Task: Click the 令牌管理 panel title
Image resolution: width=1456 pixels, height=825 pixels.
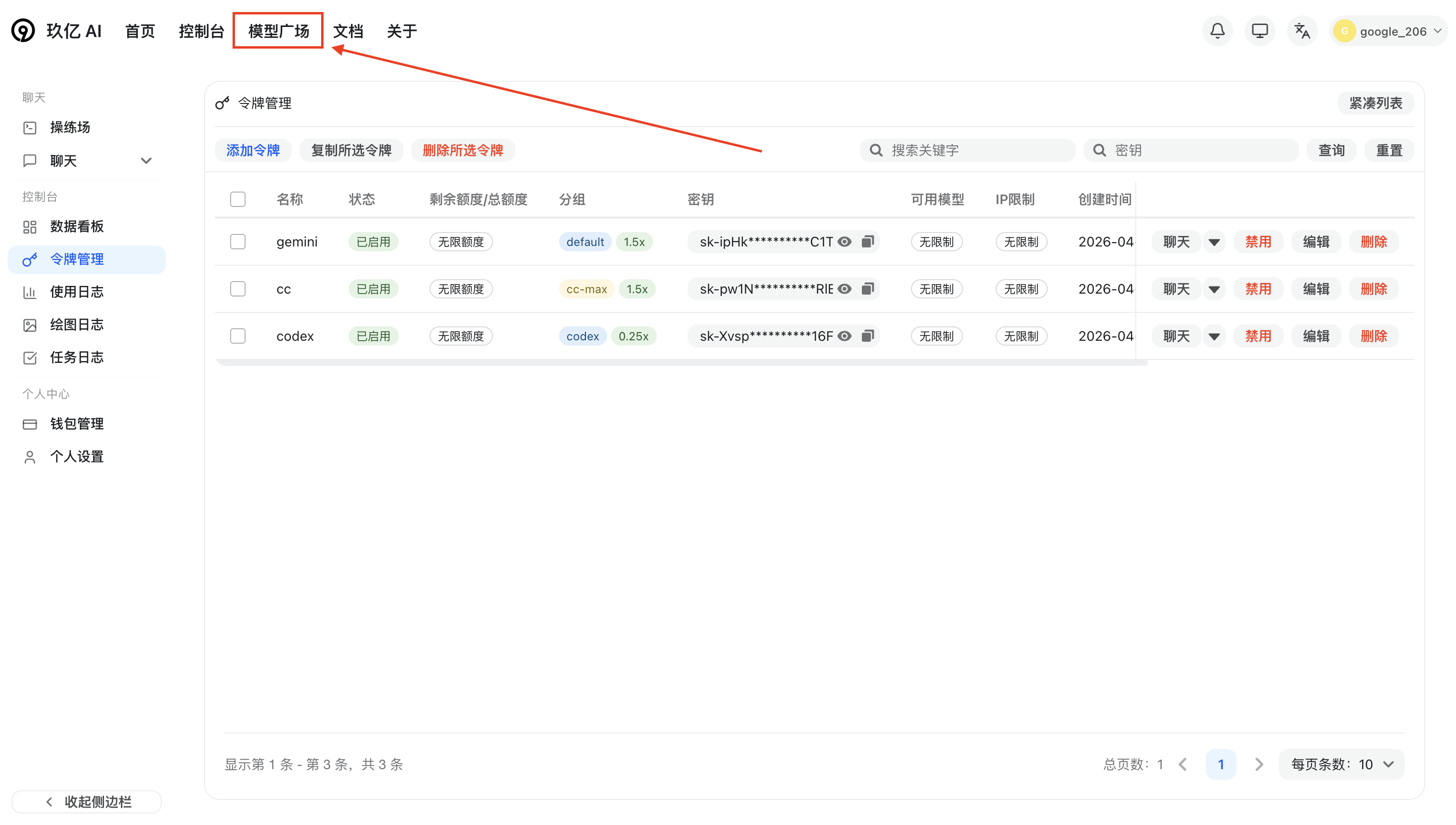Action: tap(265, 103)
